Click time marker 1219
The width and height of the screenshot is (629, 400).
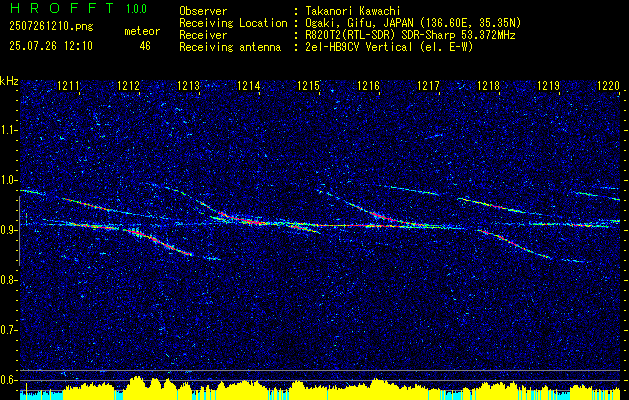(548, 85)
